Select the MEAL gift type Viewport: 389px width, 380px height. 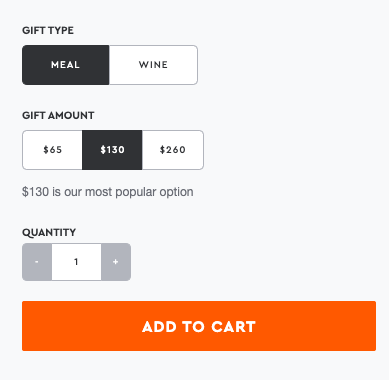tap(66, 65)
